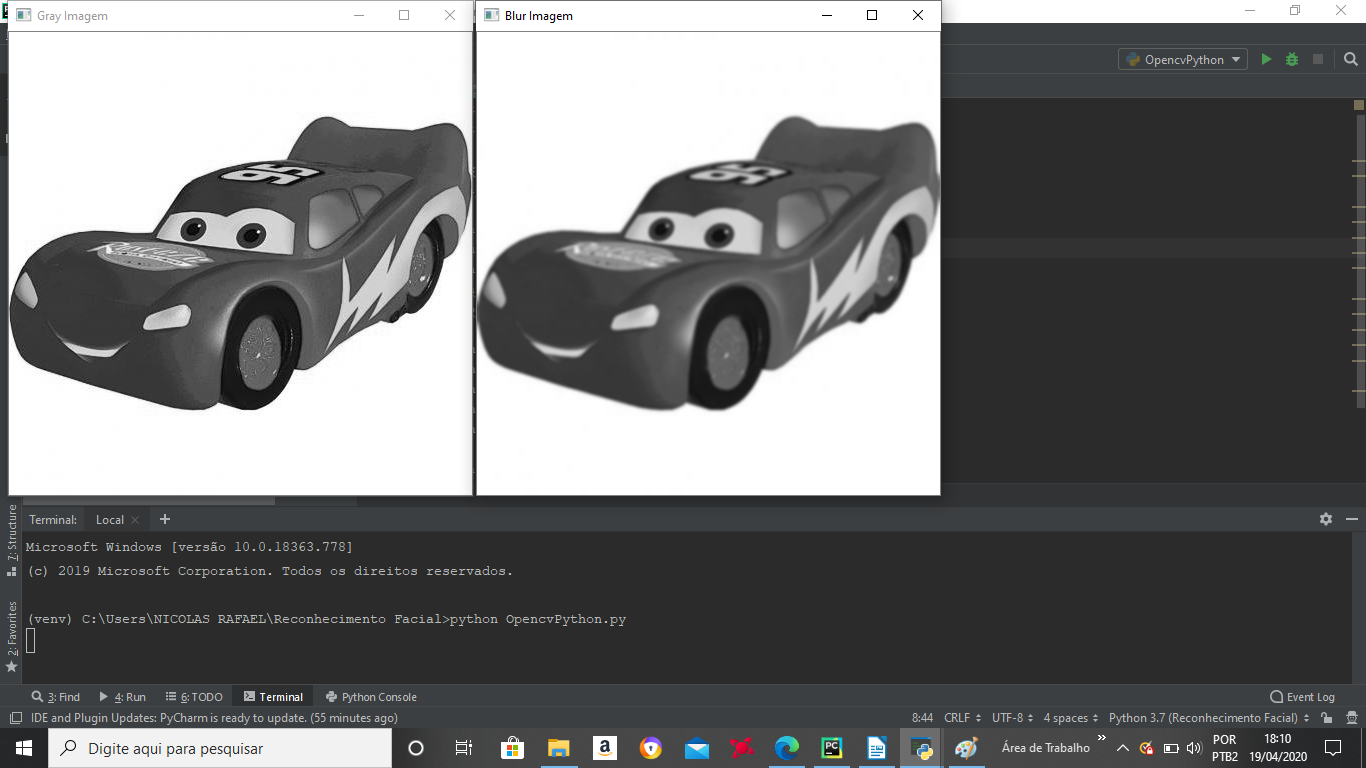This screenshot has height=768, width=1366.
Task: Start debugging with the green bug icon
Action: (x=1292, y=60)
